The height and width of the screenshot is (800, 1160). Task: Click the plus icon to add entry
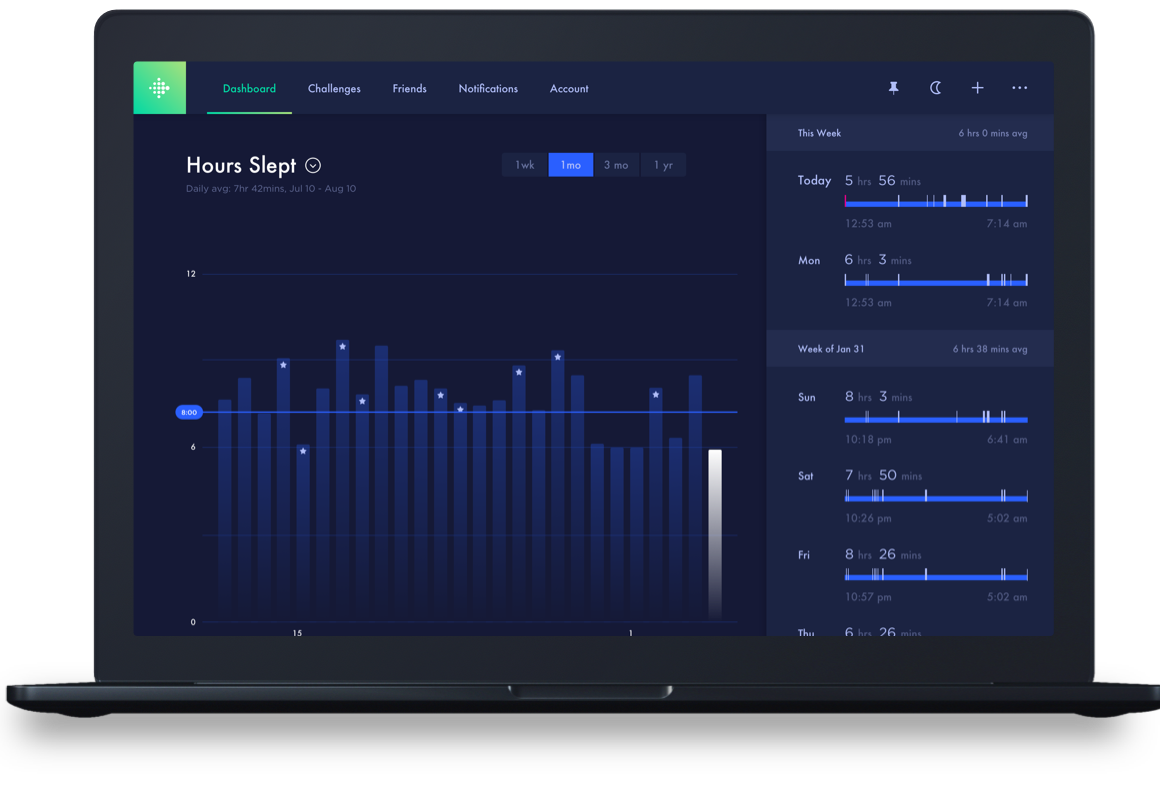tap(977, 88)
